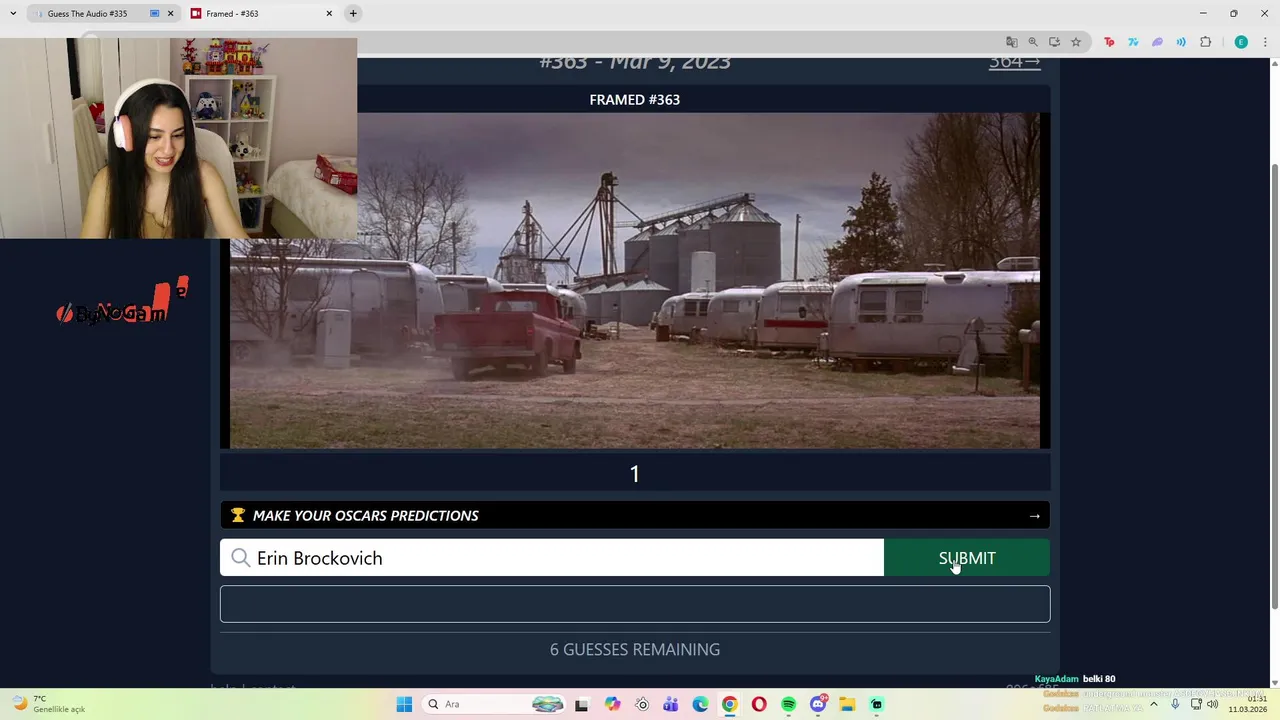Open Microsoft Edge in taskbar
This screenshot has width=1280, height=720.
pos(700,704)
